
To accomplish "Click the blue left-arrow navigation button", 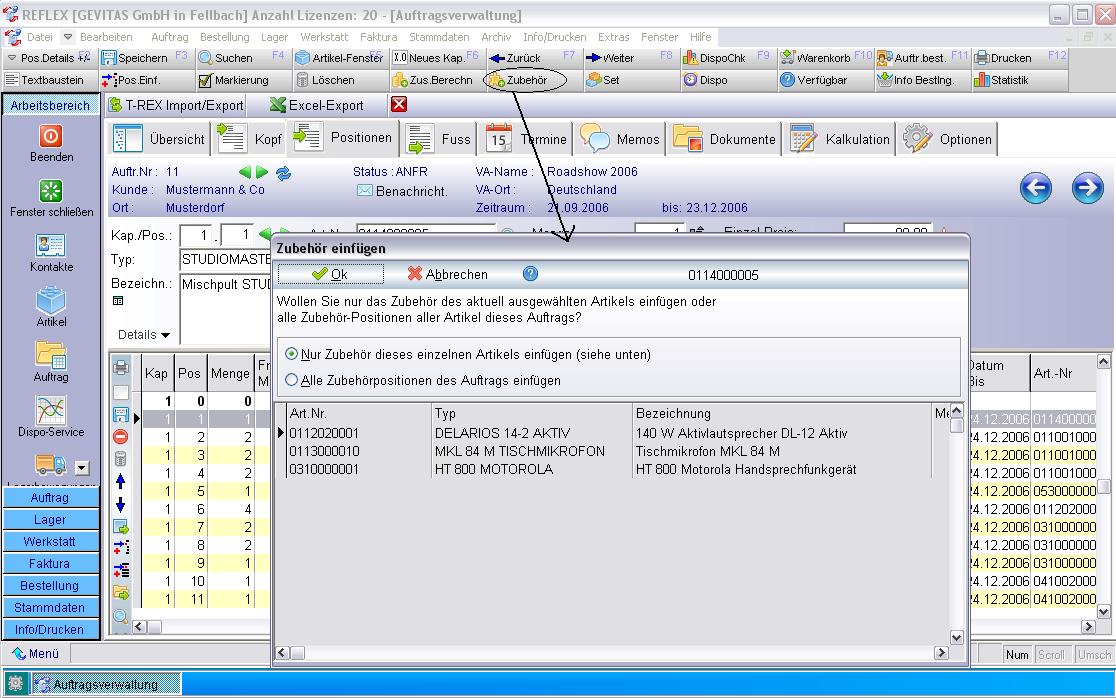I will [1036, 188].
